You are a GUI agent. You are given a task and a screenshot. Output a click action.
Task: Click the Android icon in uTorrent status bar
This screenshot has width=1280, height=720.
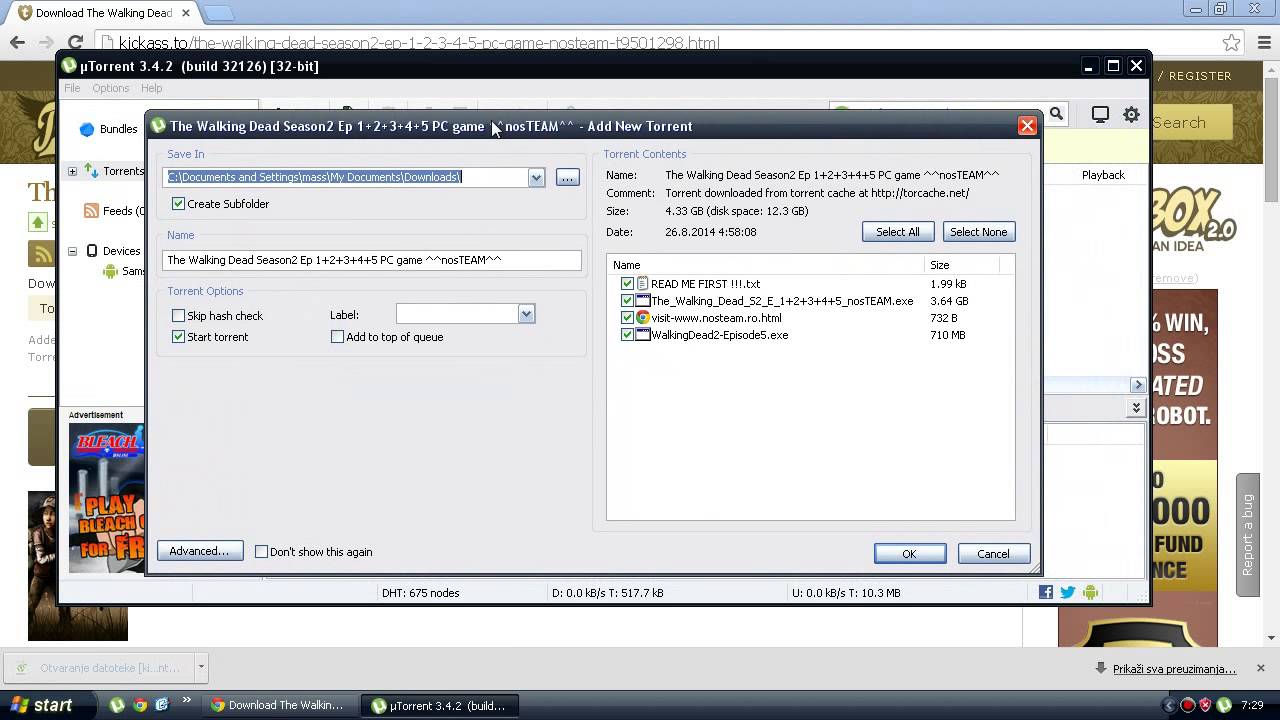(1091, 593)
